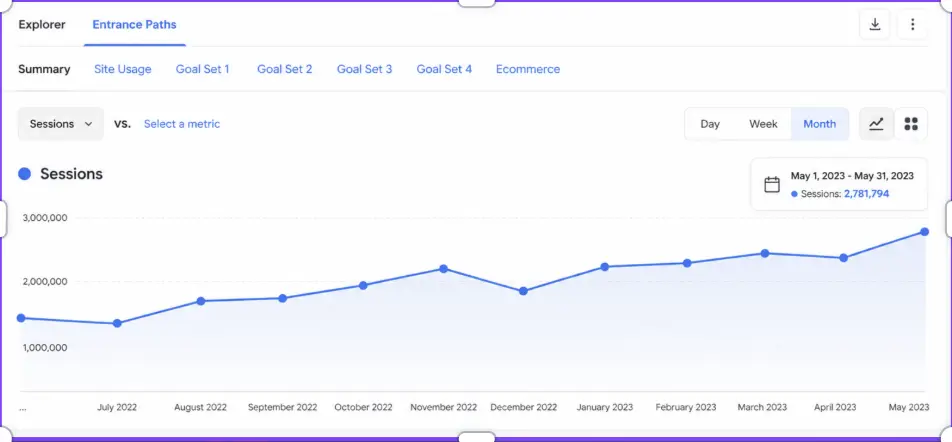Click the February 2023 data point
The image size is (952, 442).
click(x=687, y=264)
